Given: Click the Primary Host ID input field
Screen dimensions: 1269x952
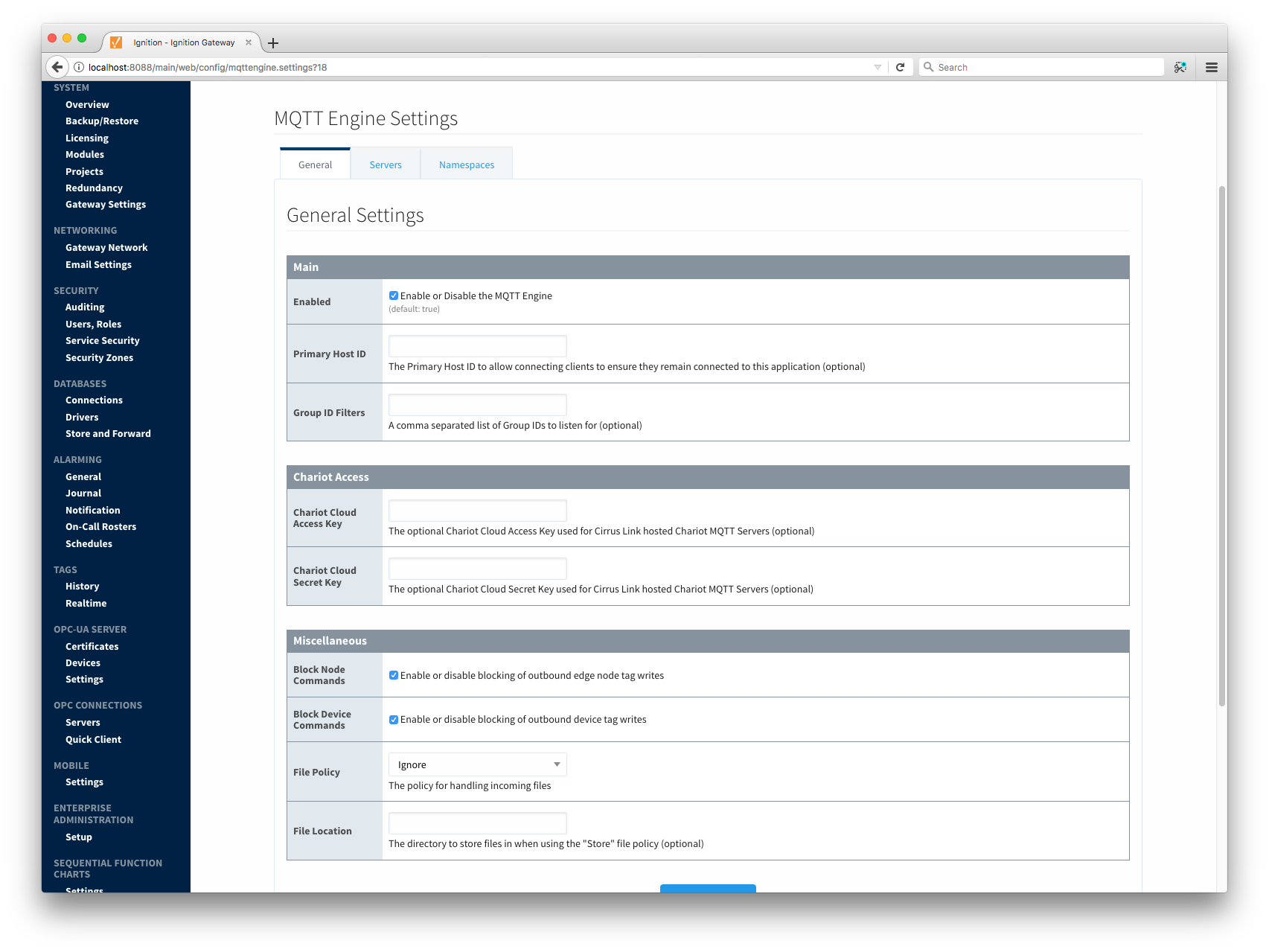Looking at the screenshot, I should pyautogui.click(x=478, y=346).
